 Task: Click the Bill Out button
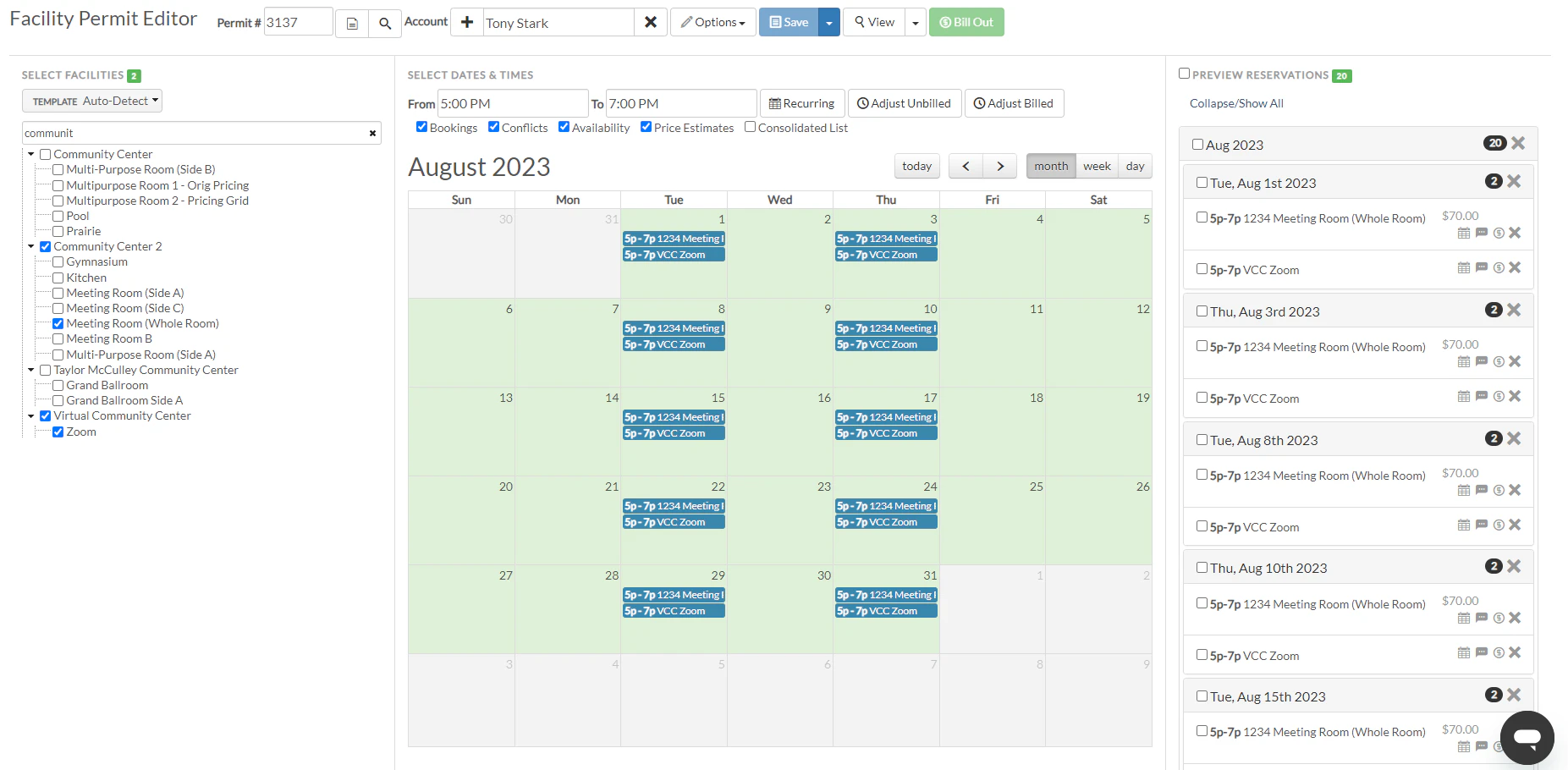tap(966, 22)
